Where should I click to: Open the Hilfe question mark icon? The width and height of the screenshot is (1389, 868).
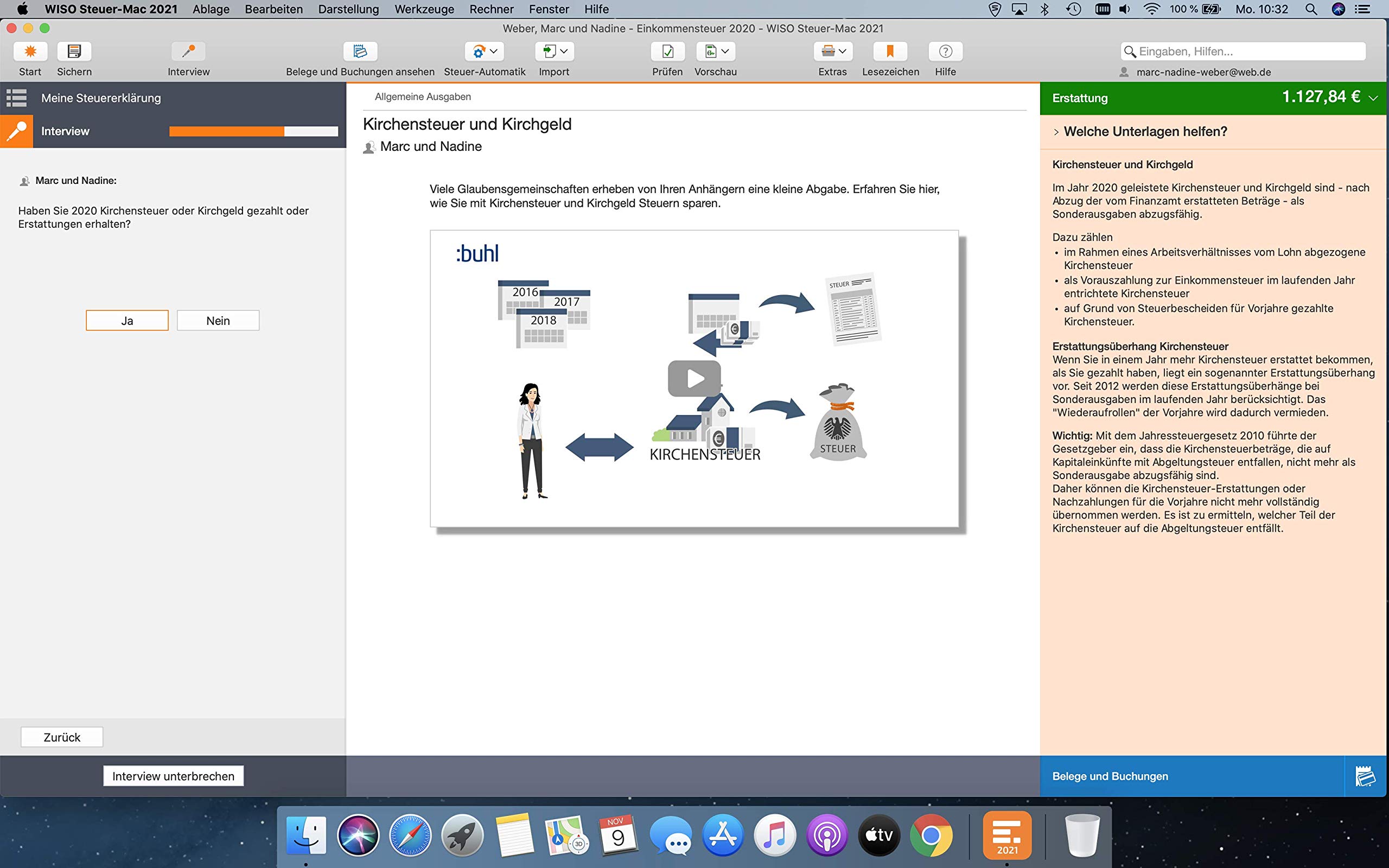[x=945, y=52]
